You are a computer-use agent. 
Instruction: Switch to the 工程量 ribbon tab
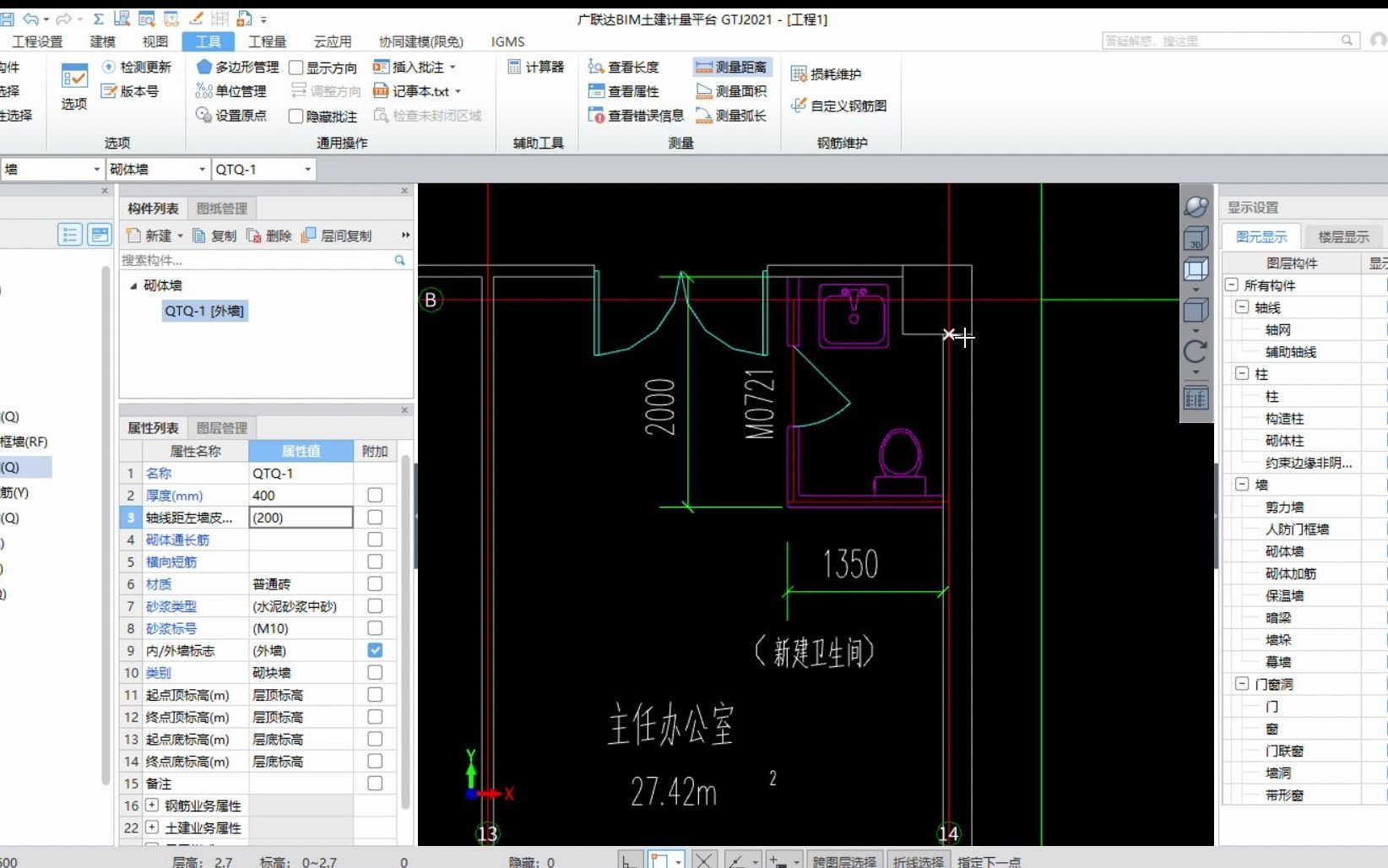(267, 41)
